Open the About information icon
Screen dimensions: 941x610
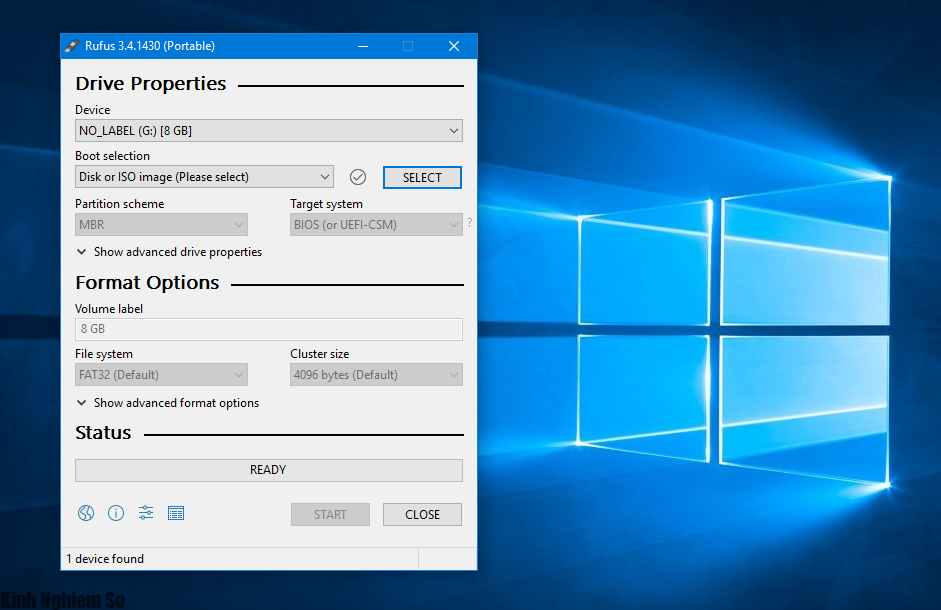[116, 513]
